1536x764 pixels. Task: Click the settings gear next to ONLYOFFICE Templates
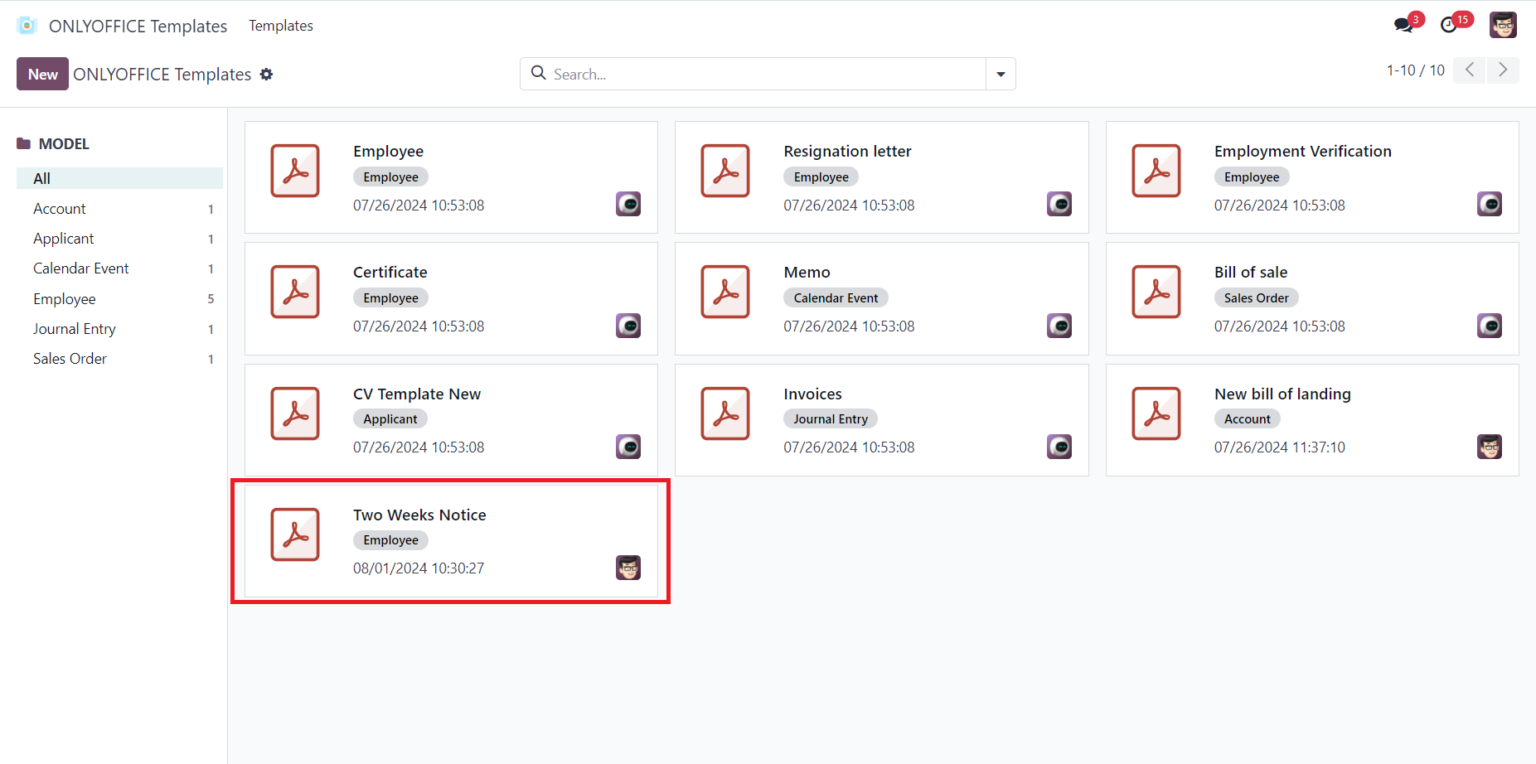click(265, 74)
